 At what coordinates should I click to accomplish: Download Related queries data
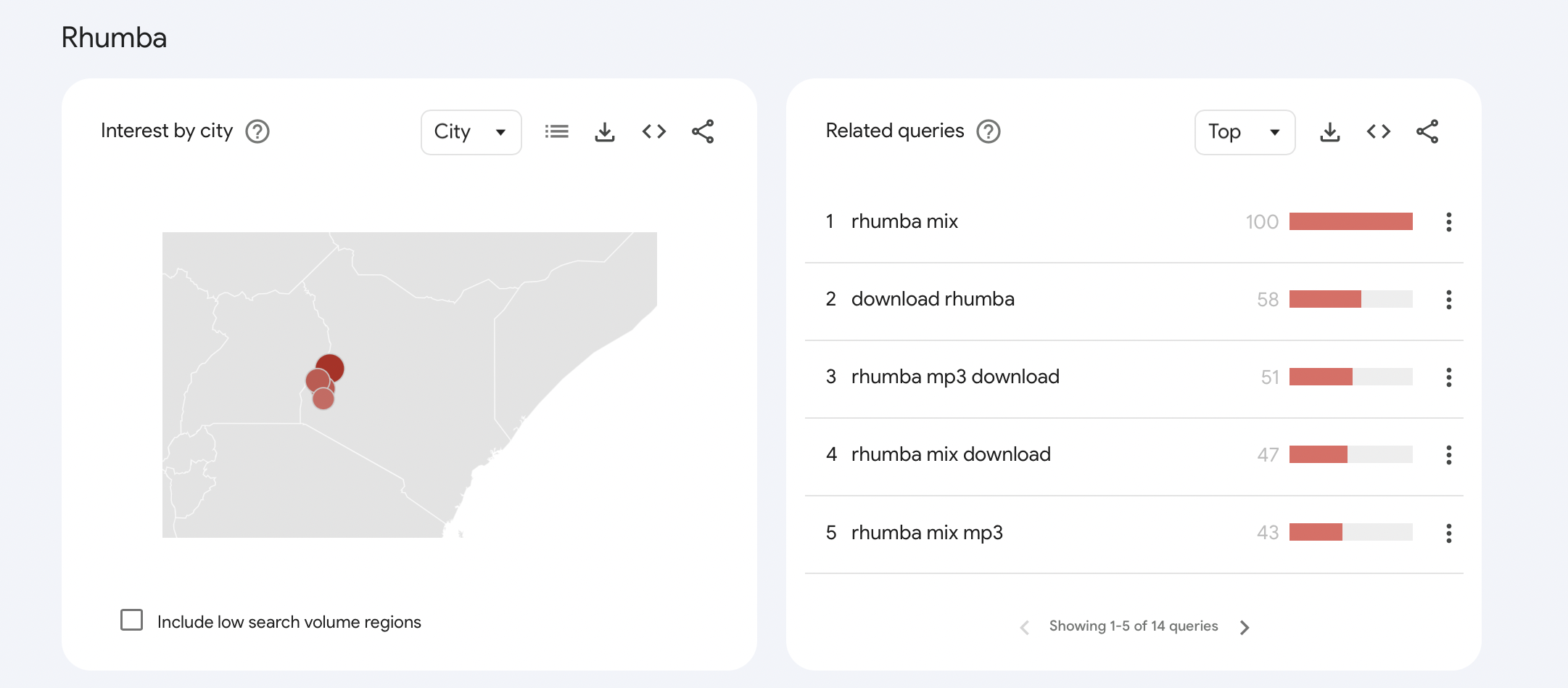(x=1330, y=131)
